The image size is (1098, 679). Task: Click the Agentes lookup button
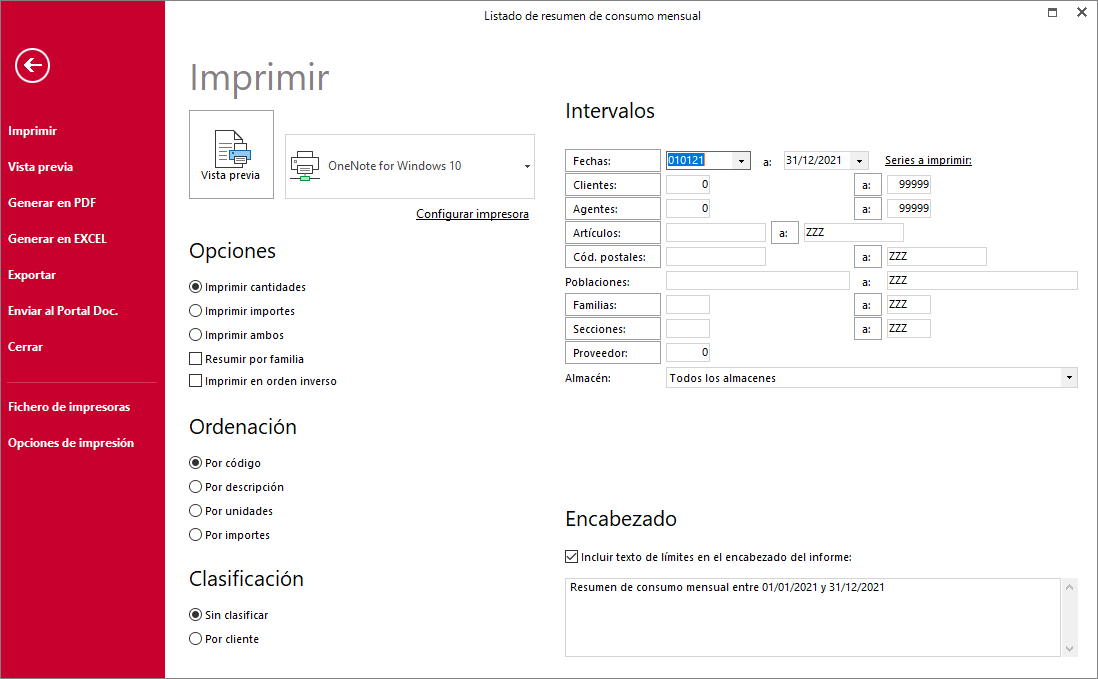[x=613, y=209]
